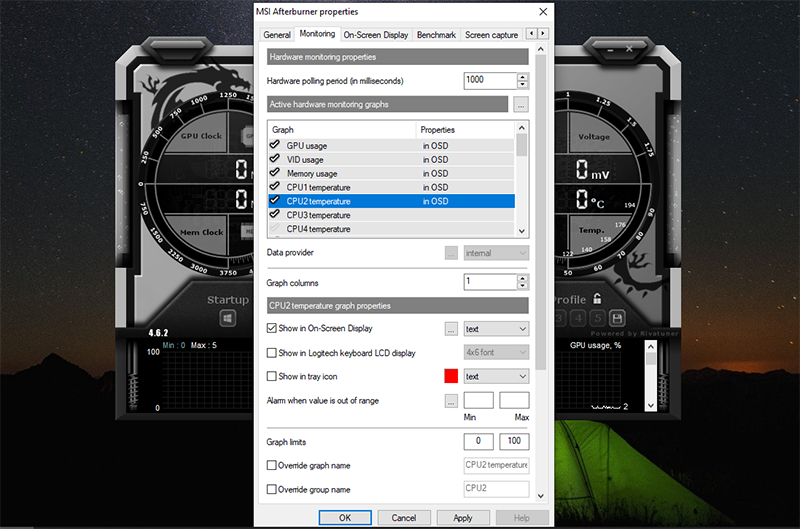Increase the graph columns count
Screen dimensions: 800x529
tap(522, 279)
